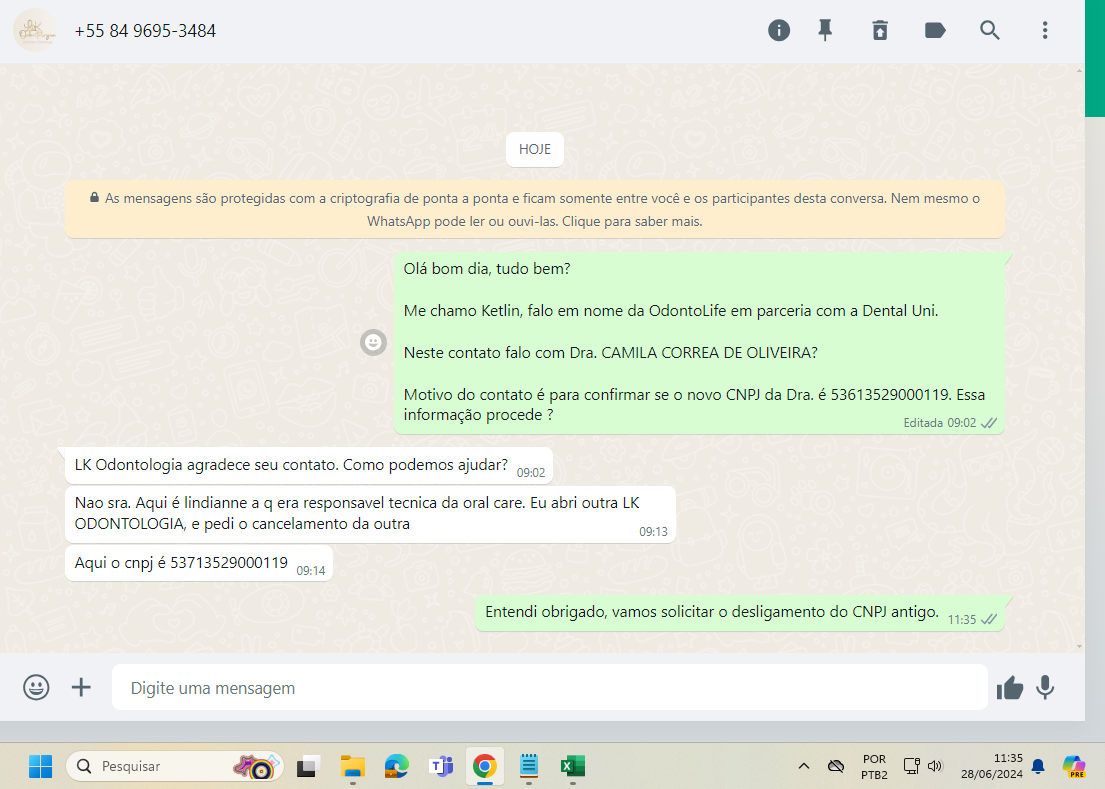
Task: Open the contact profile picture
Action: (35, 30)
